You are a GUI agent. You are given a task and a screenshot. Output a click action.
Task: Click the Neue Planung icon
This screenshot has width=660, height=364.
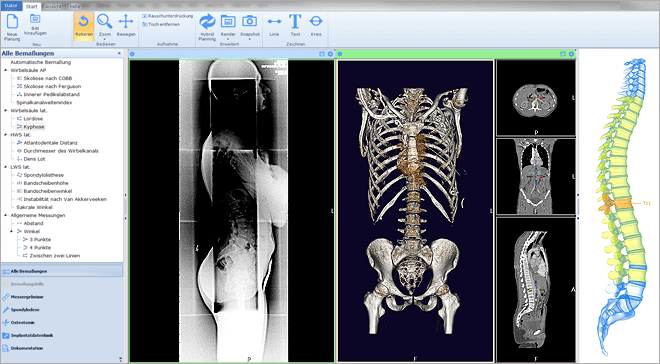coord(12,27)
